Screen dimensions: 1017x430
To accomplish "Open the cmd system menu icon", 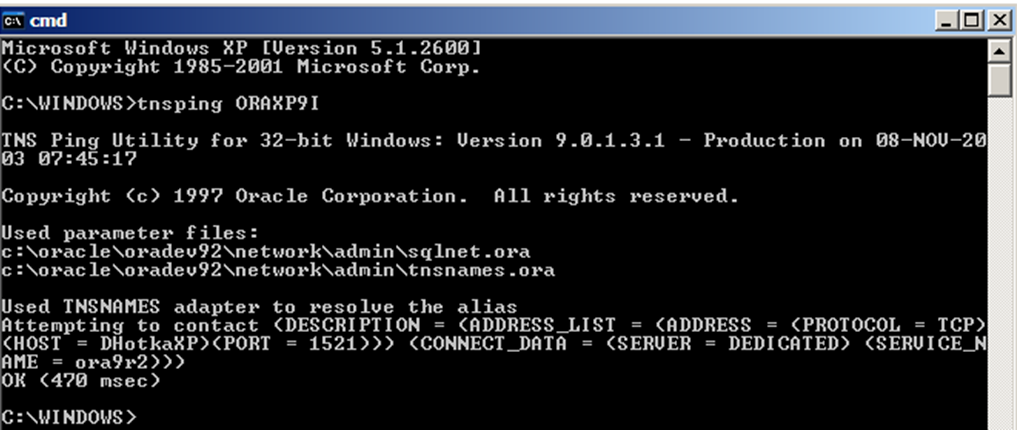I will point(13,21).
